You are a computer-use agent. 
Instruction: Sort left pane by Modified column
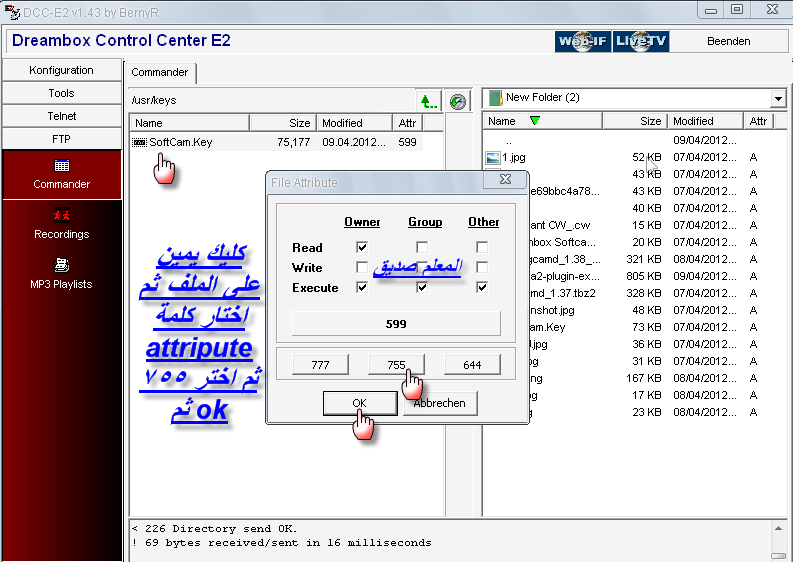354,123
